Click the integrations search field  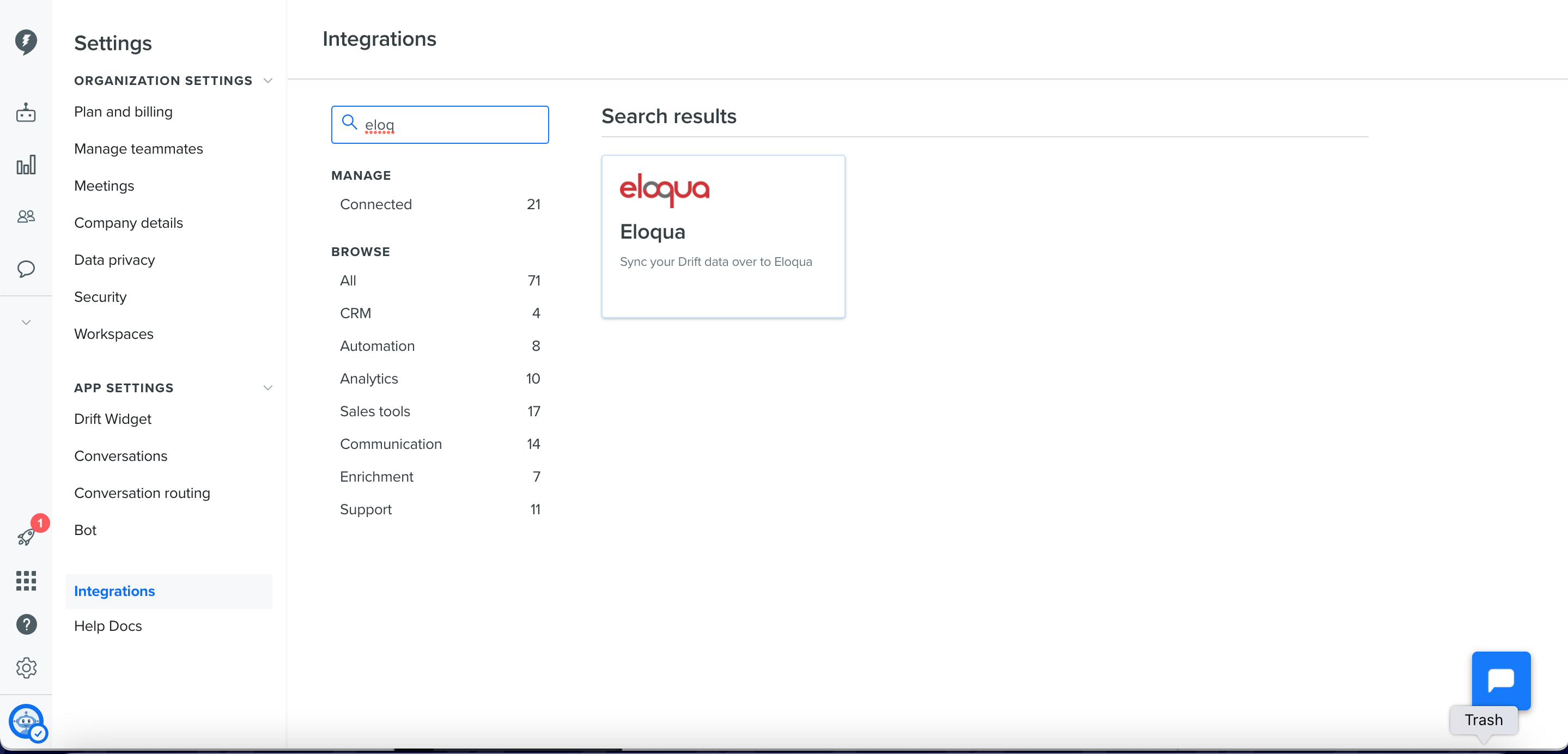[440, 125]
